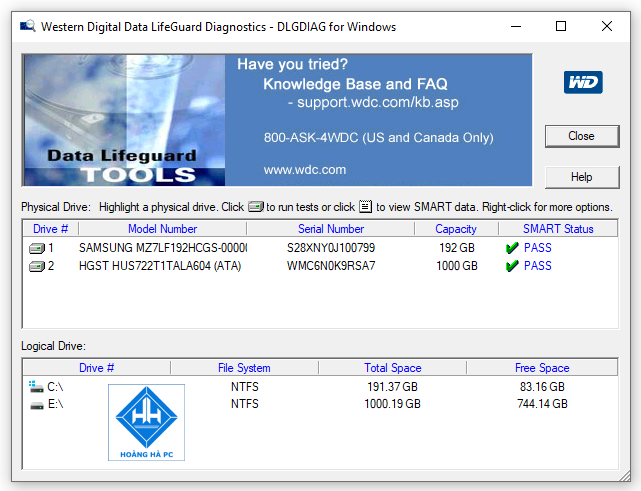Select the E:\ logical drive label
This screenshot has width=641, height=491.
tap(55, 404)
